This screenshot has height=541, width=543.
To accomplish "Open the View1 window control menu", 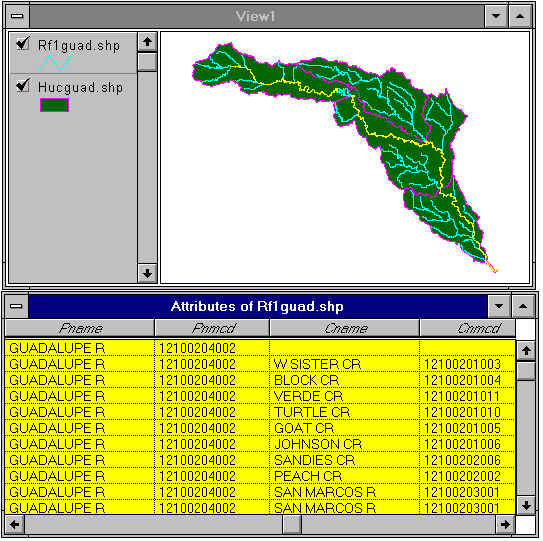I will [x=17, y=16].
